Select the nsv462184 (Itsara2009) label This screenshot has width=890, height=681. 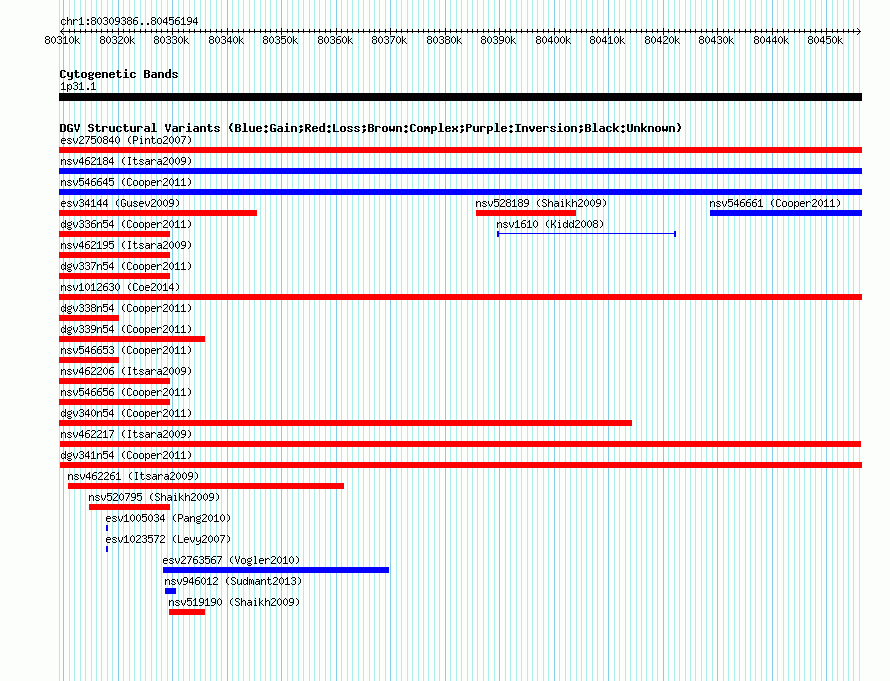coord(126,161)
